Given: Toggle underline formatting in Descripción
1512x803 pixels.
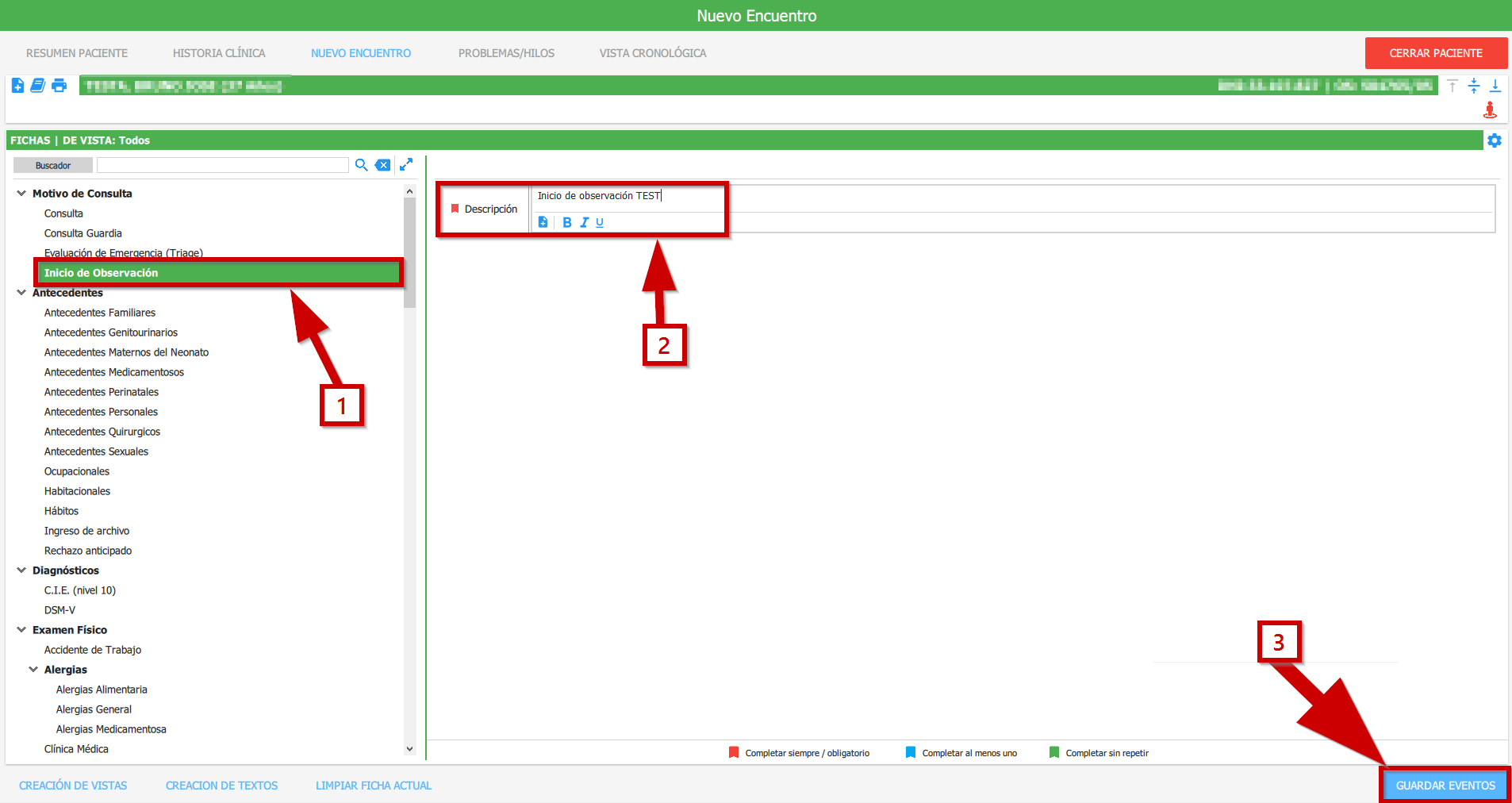Looking at the screenshot, I should pos(600,223).
